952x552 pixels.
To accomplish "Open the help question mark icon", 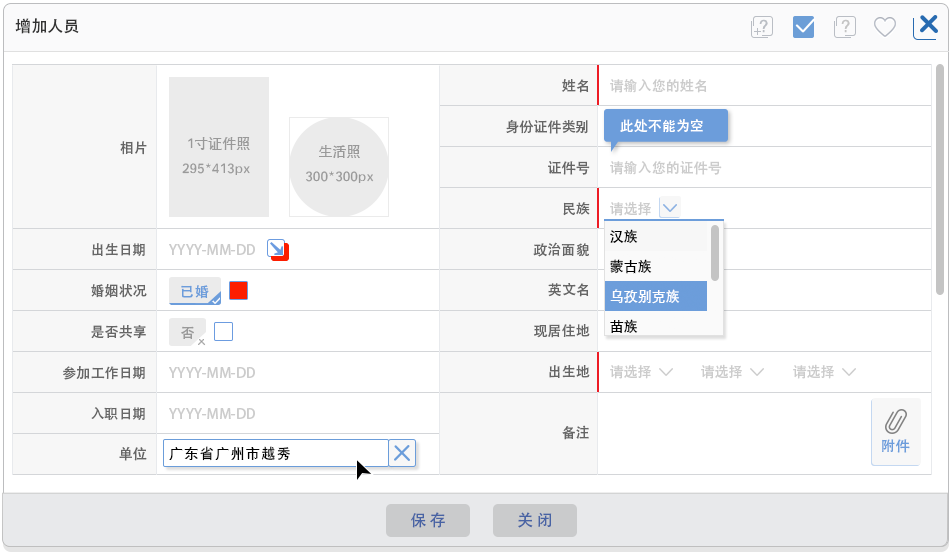I will (844, 27).
